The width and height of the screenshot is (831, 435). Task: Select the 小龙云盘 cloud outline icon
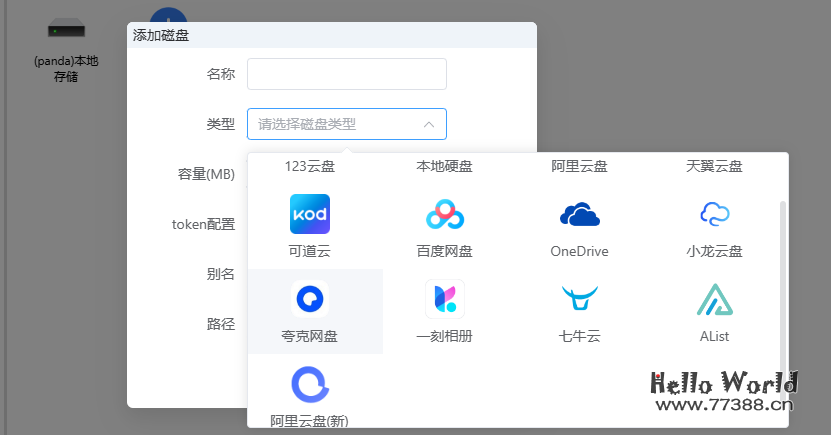pos(714,214)
